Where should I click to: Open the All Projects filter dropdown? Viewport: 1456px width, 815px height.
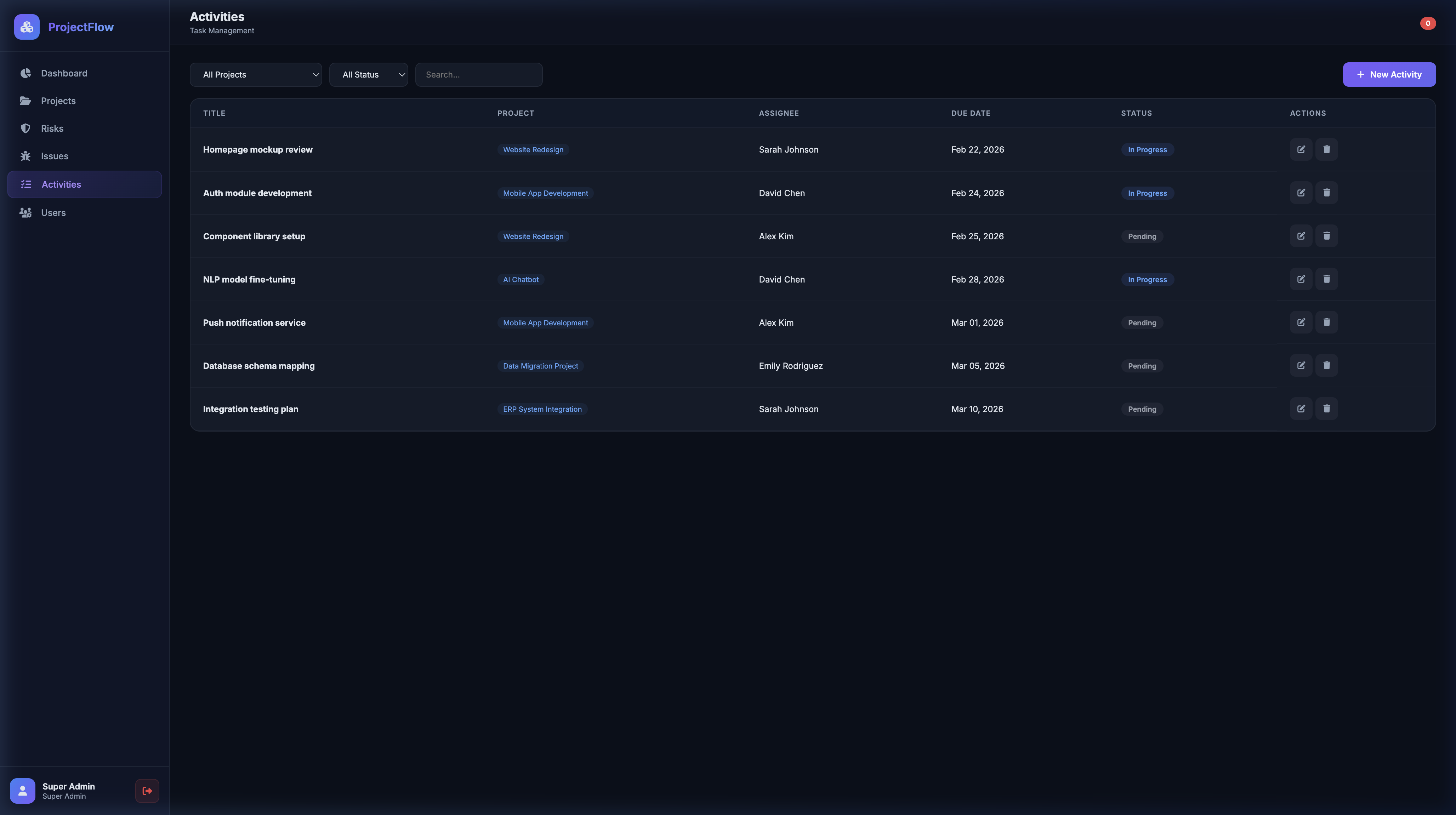click(256, 75)
